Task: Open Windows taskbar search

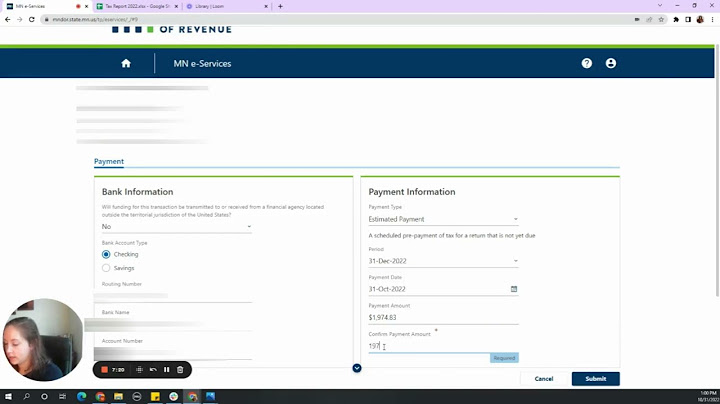Action: (x=26, y=396)
